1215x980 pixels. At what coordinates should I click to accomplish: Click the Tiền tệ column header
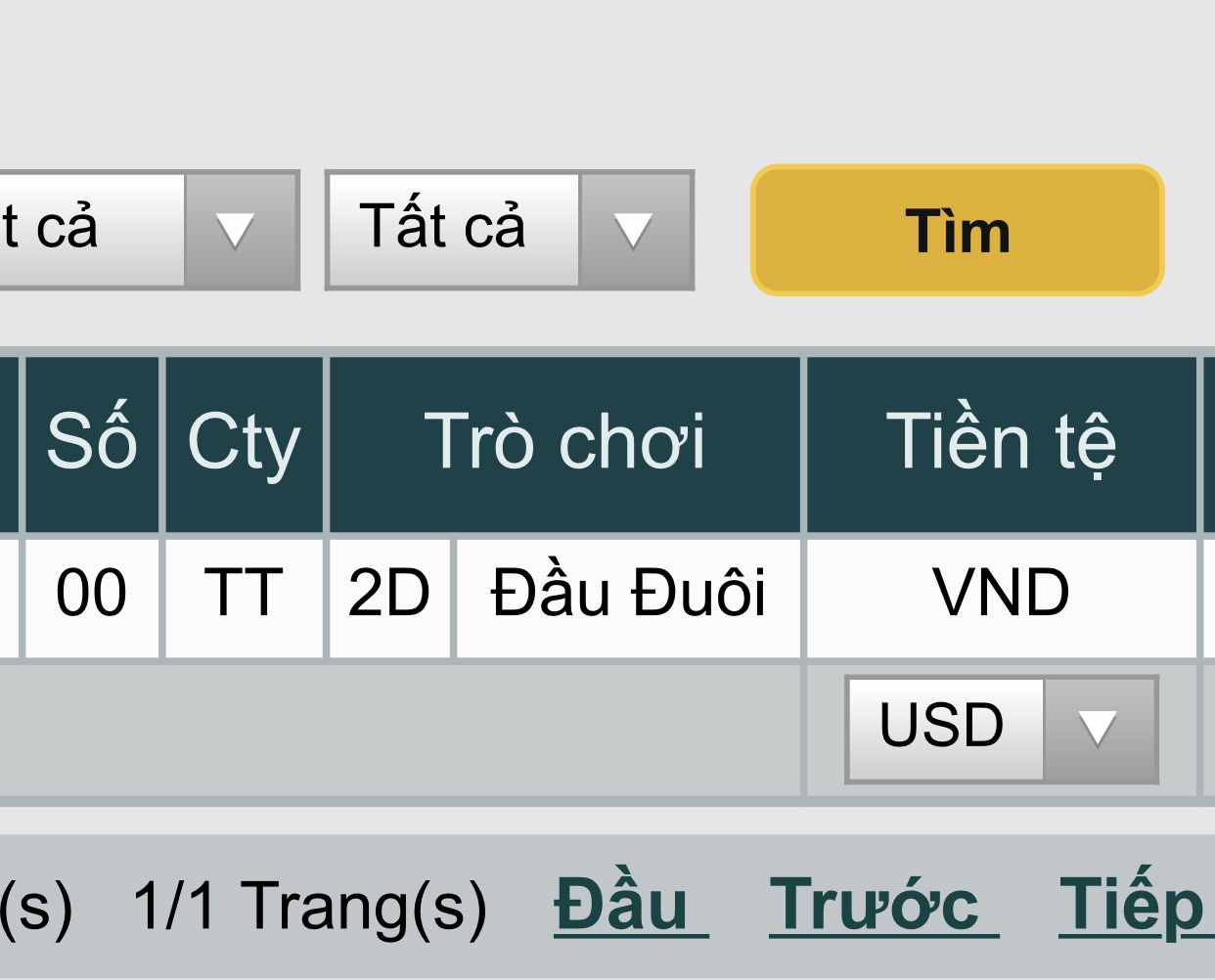point(1001,443)
